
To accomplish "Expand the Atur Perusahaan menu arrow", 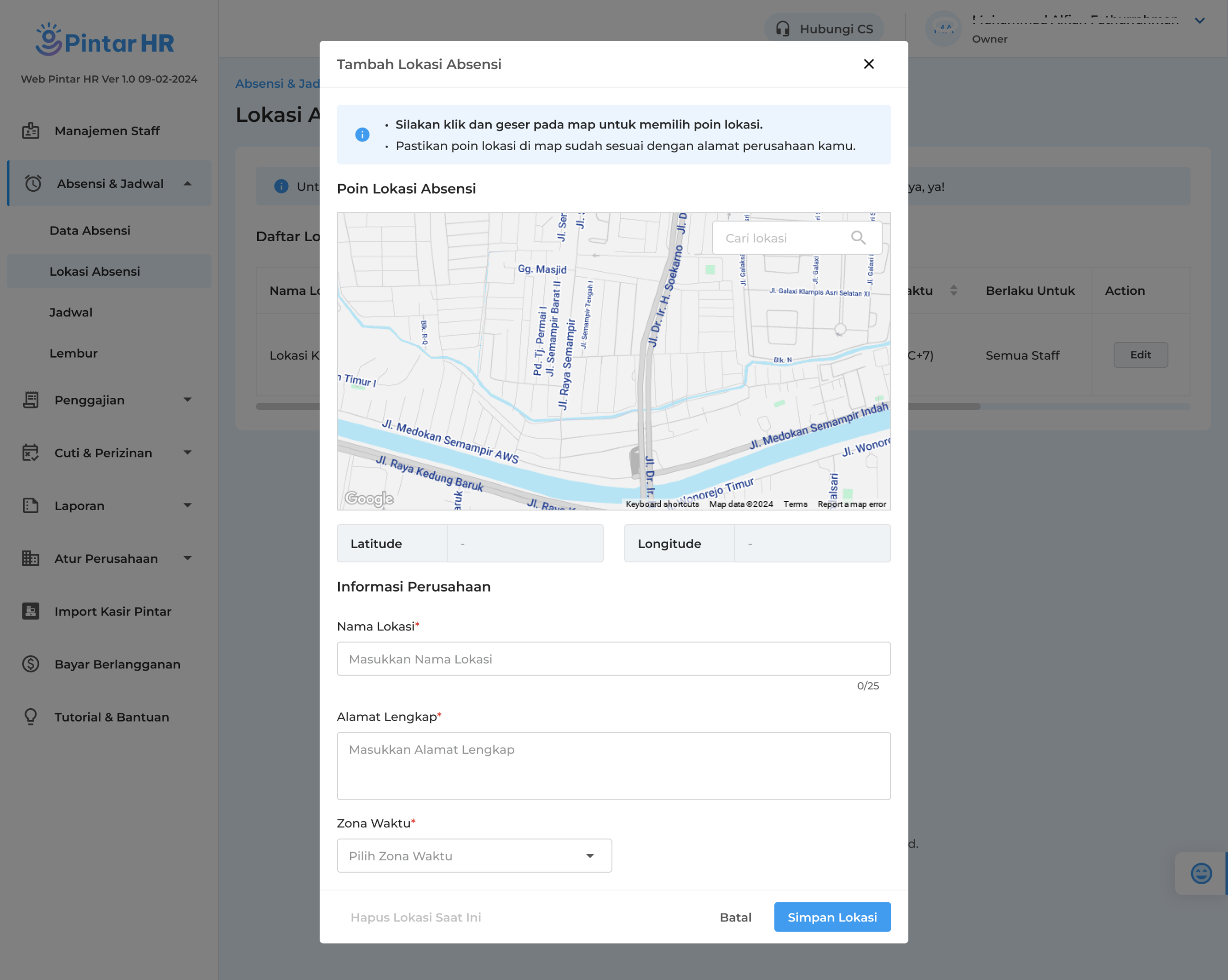I will (x=188, y=558).
